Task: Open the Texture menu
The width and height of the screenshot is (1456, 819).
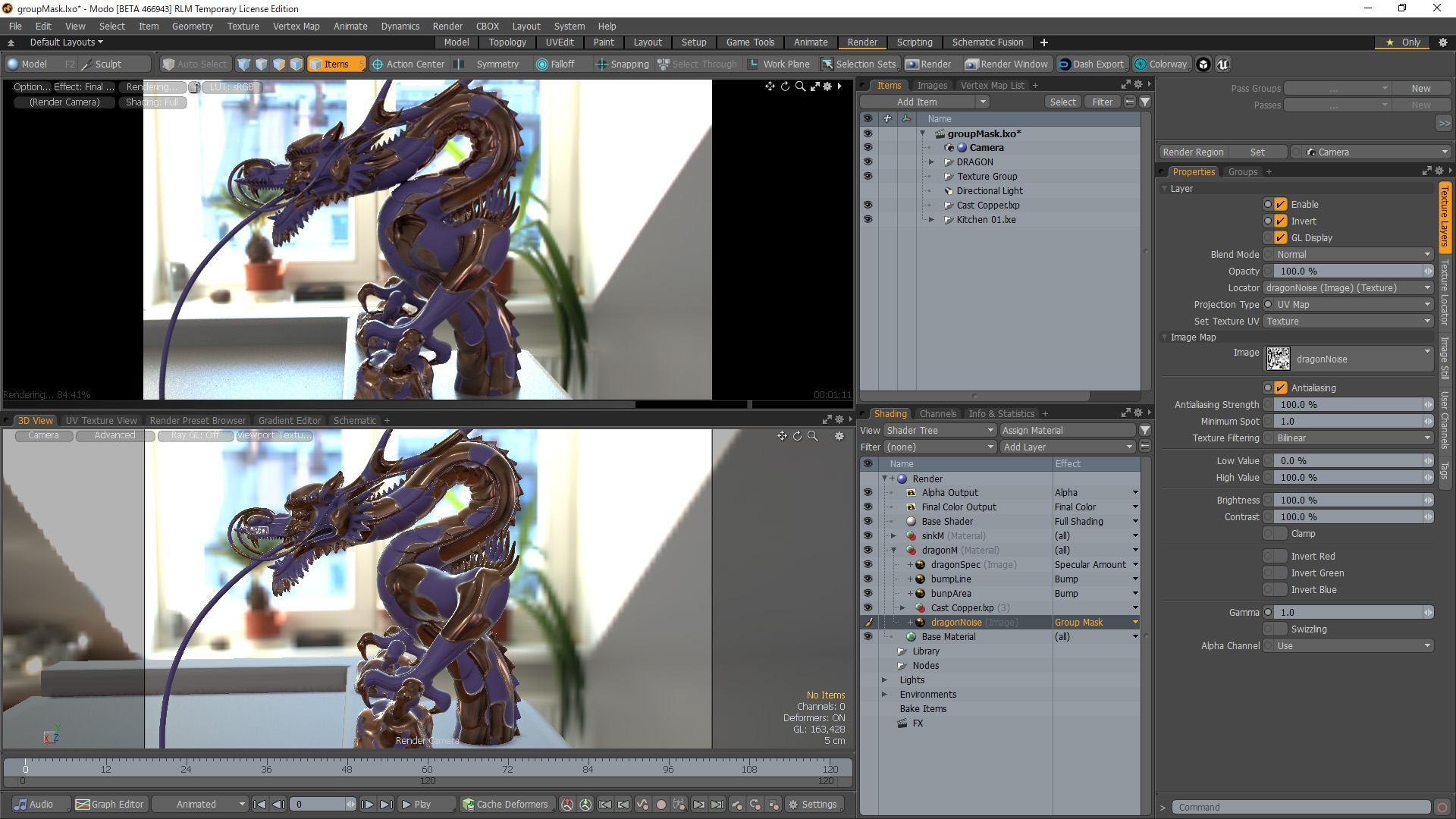Action: coord(243,26)
